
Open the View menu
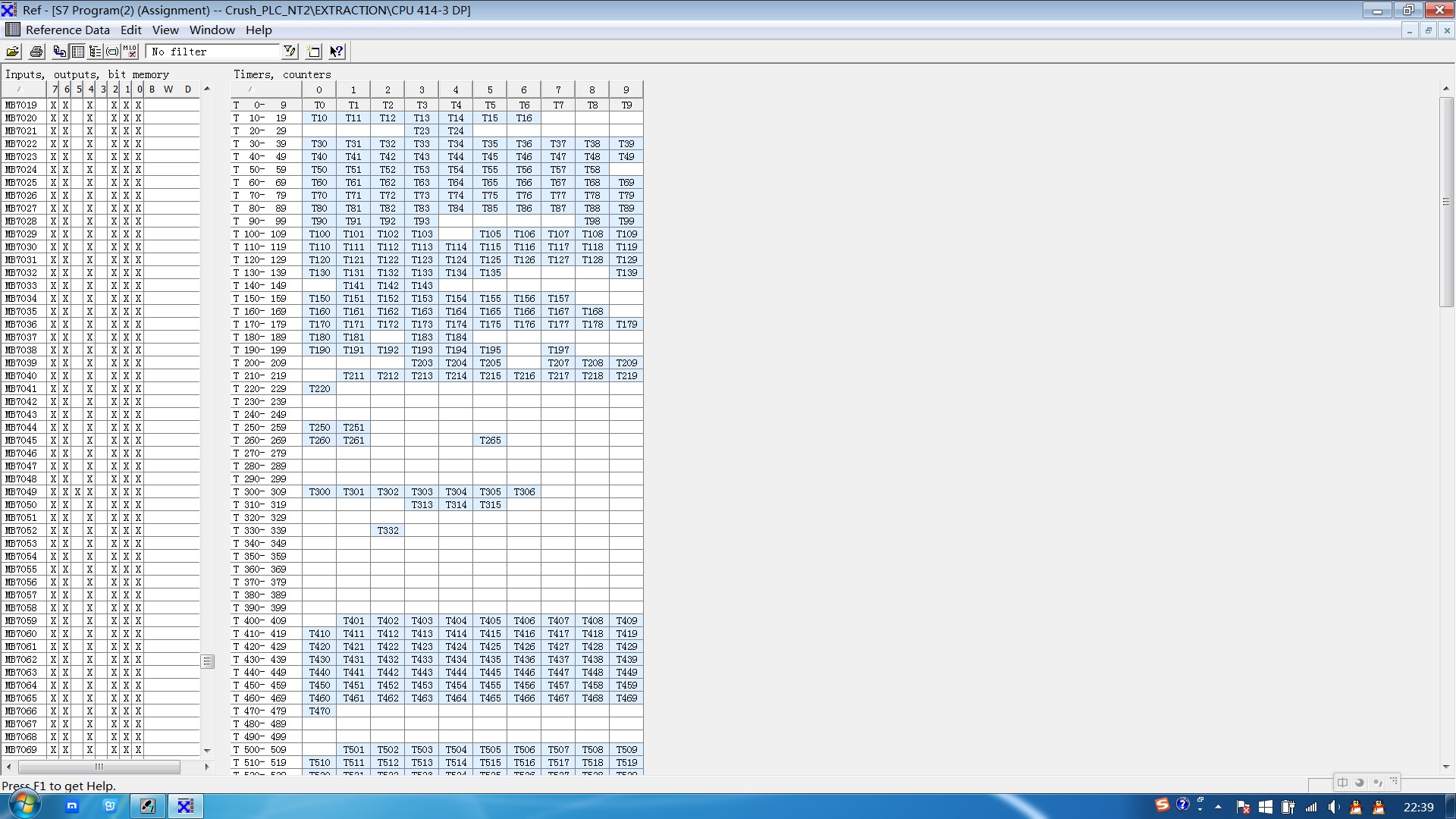[x=165, y=30]
